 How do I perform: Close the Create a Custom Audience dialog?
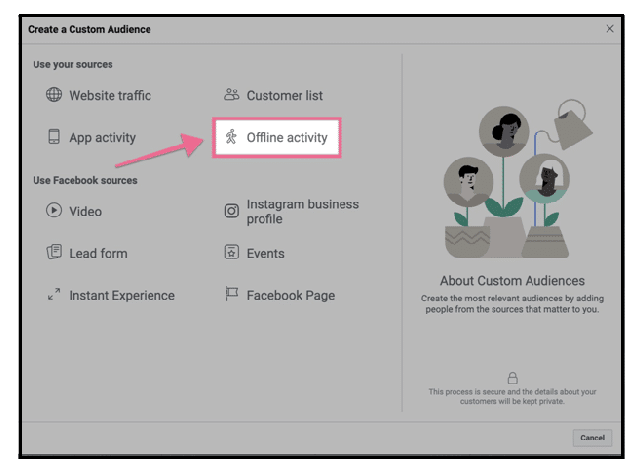click(610, 29)
